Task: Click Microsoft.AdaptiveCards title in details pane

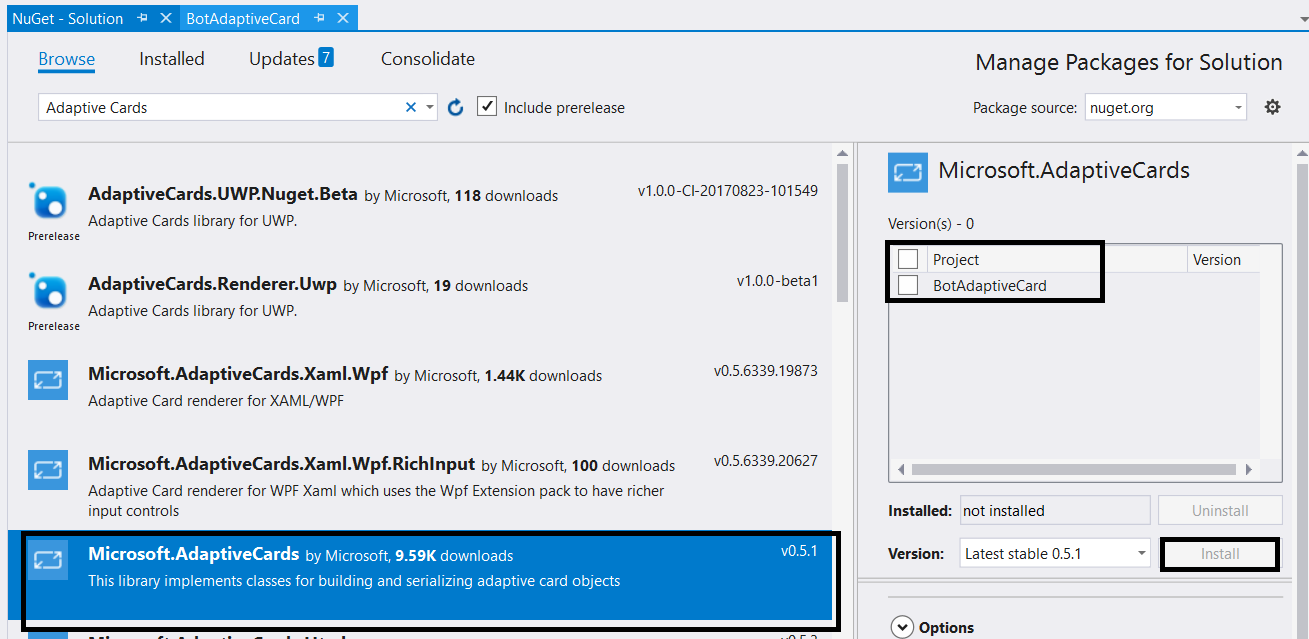Action: click(x=1064, y=171)
